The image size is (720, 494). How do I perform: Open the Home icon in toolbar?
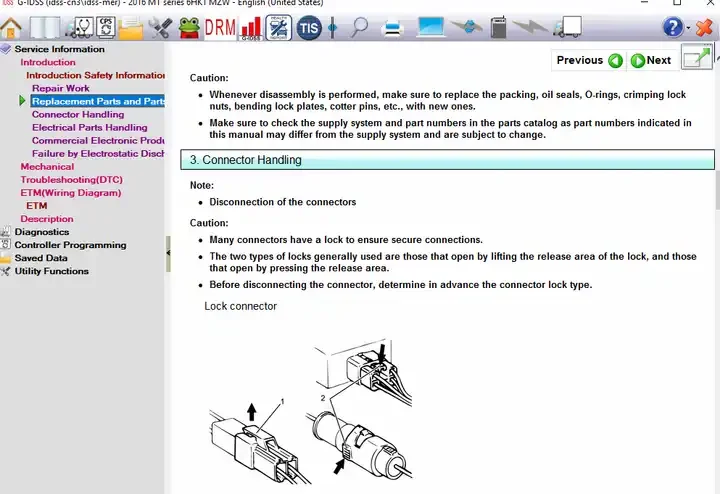pyautogui.click(x=11, y=28)
